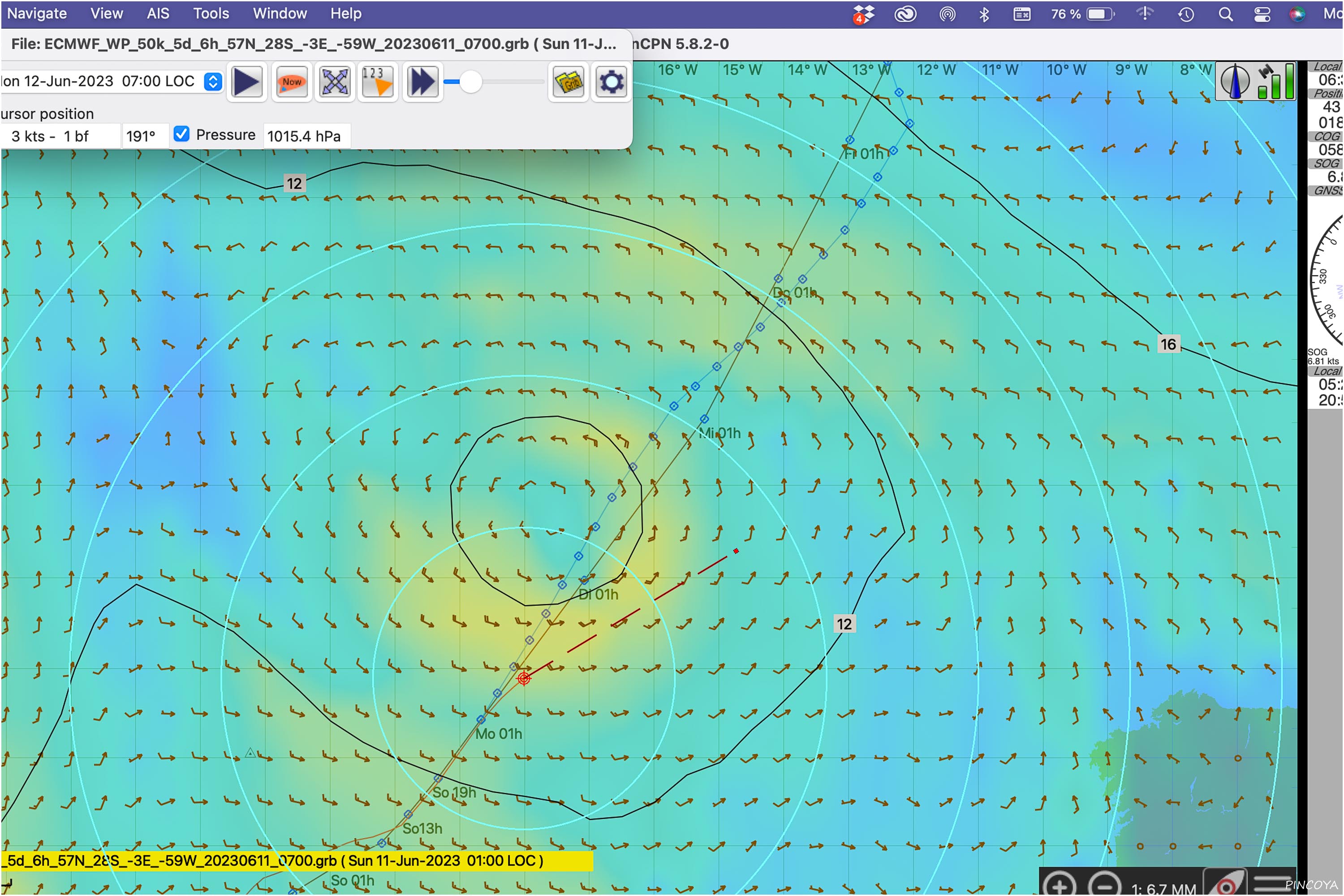The image size is (1344, 896).
Task: Open Time Machine menu bar icon
Action: (1186, 14)
